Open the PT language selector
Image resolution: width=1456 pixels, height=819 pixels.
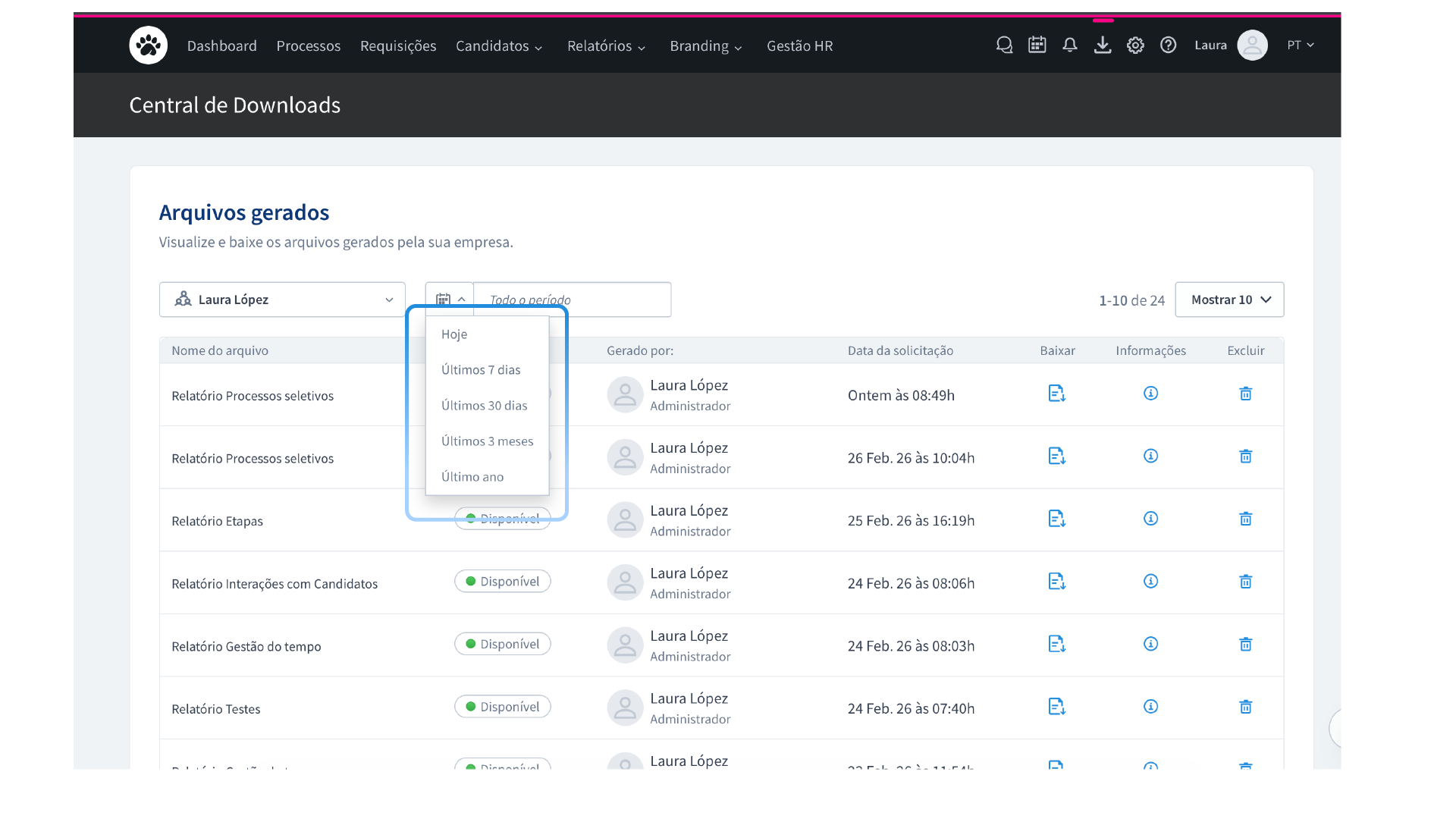tap(1300, 45)
